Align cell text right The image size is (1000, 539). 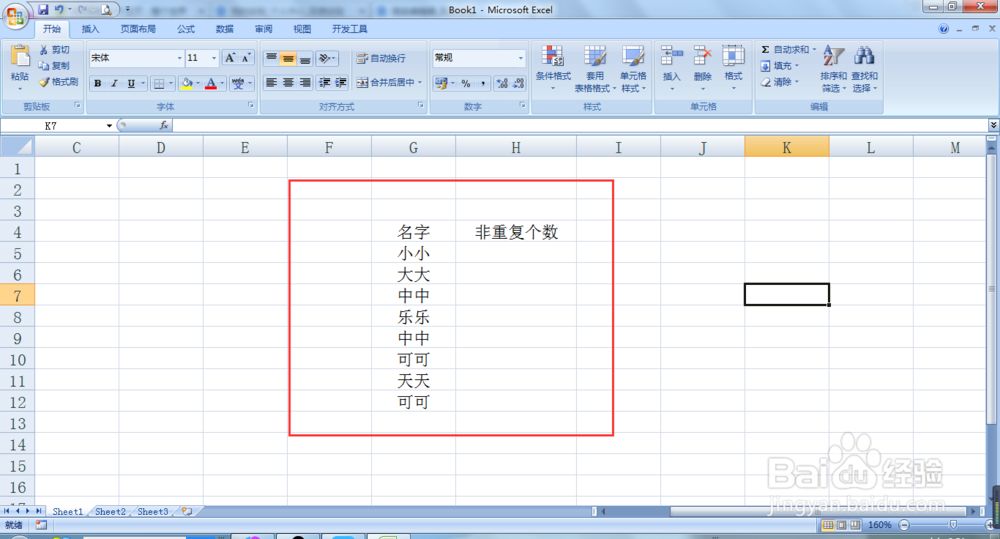click(x=305, y=83)
